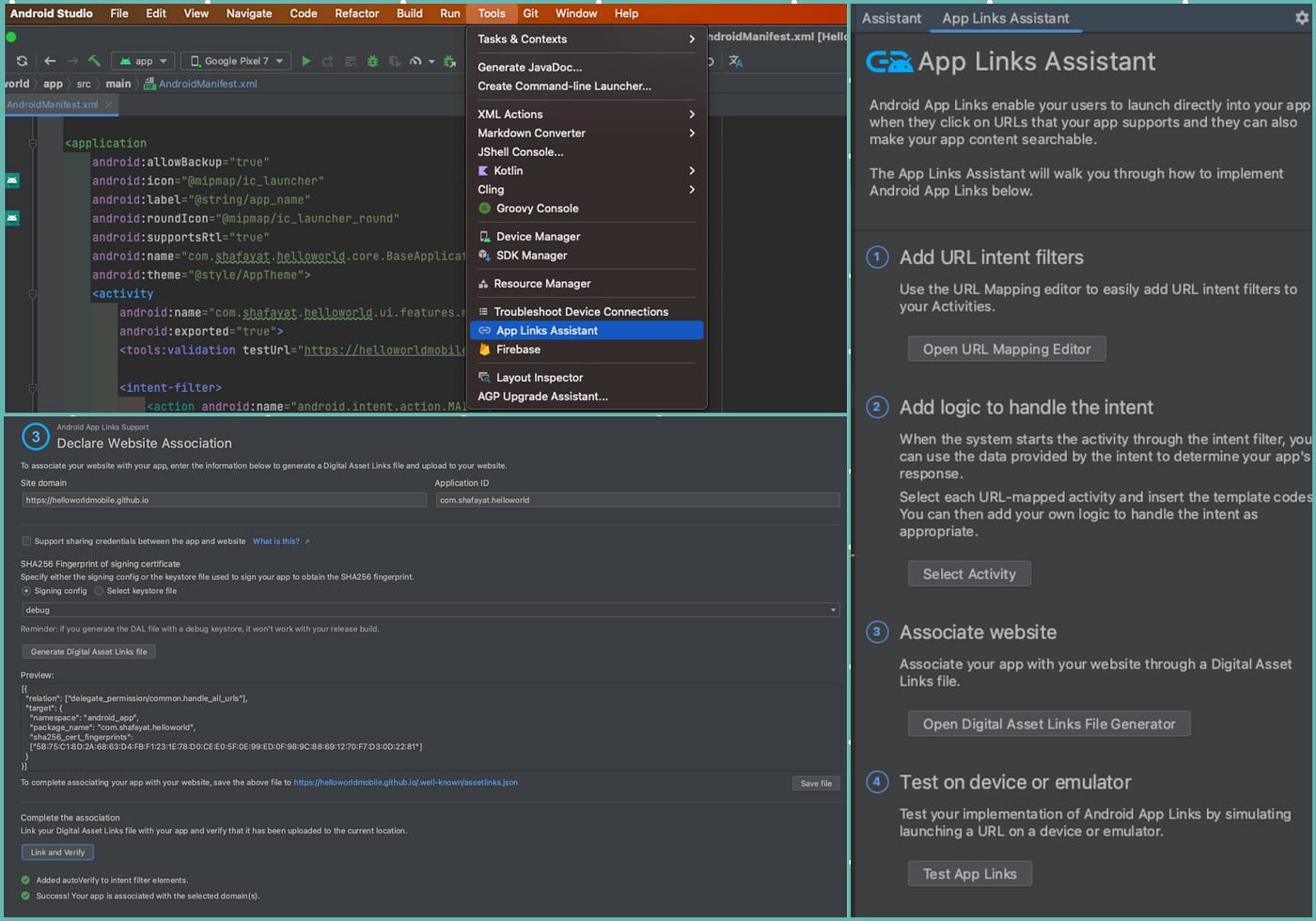Click the Android gutter icon beside roundIcon
The height and width of the screenshot is (921, 1316).
click(x=12, y=218)
